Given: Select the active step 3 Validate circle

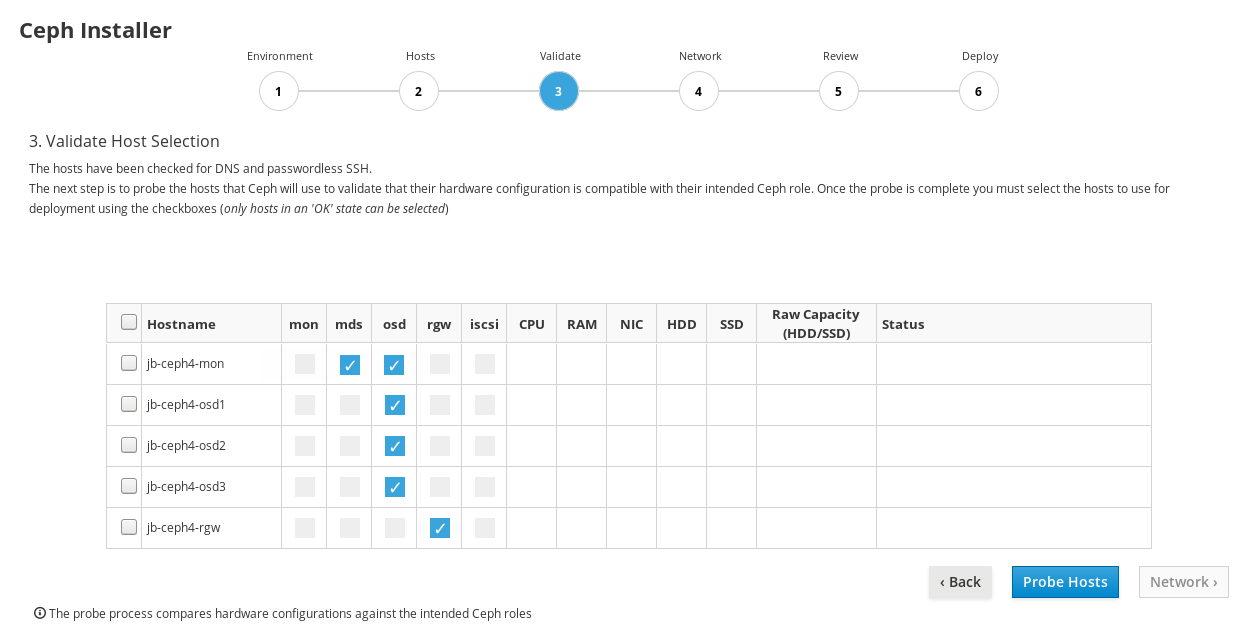Looking at the screenshot, I should pyautogui.click(x=558, y=91).
